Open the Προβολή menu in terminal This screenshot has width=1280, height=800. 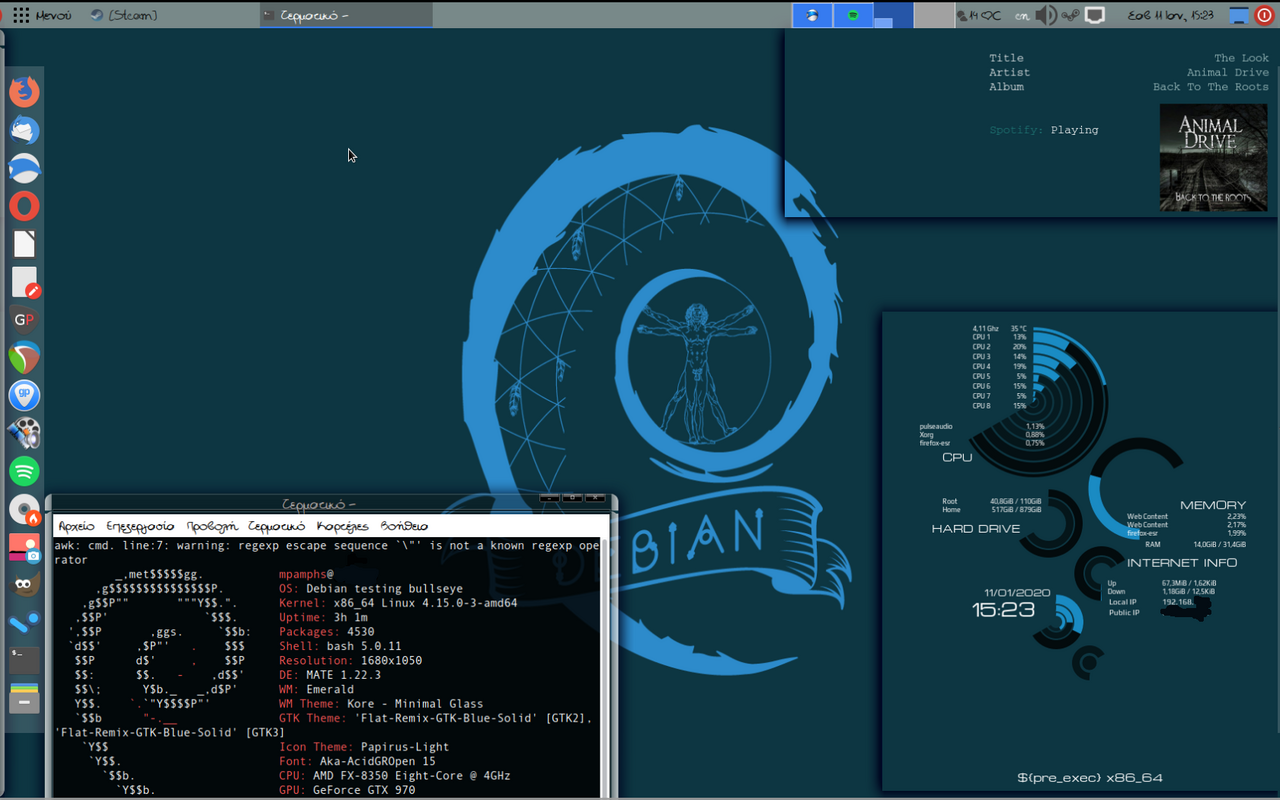(211, 526)
